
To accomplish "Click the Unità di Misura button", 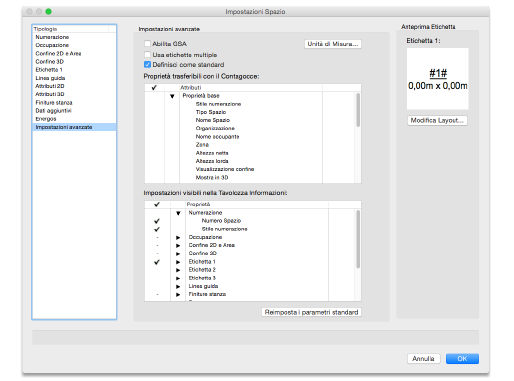I will (333, 44).
